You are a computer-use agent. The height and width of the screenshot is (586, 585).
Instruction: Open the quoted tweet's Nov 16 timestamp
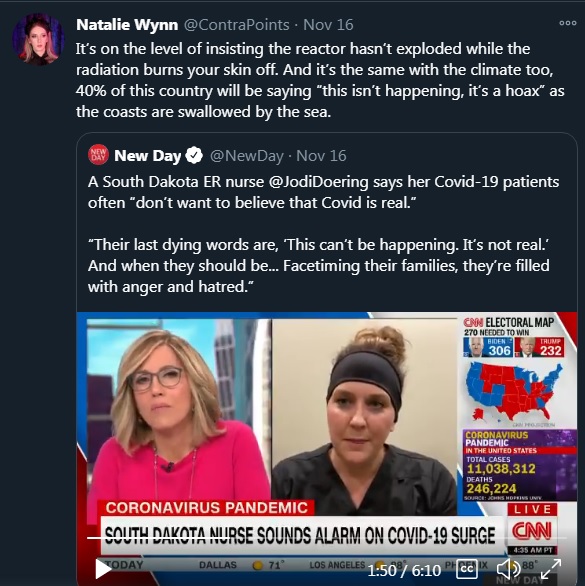click(321, 156)
